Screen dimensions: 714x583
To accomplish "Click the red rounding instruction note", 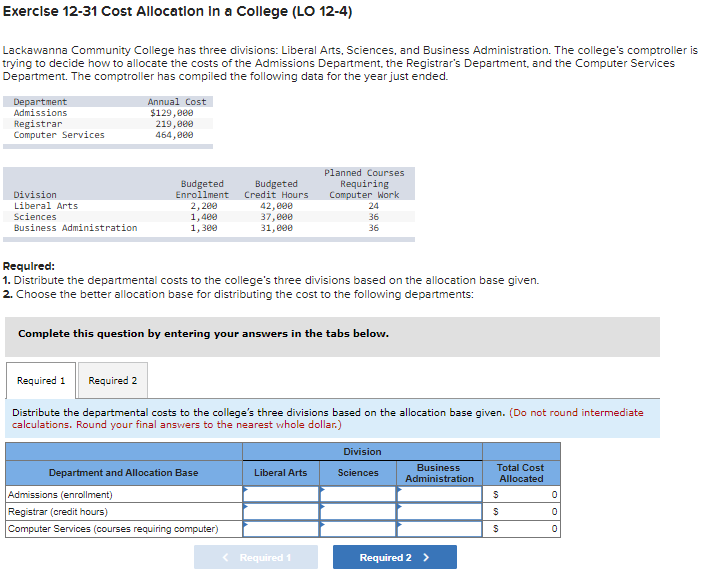I will pos(328,419).
